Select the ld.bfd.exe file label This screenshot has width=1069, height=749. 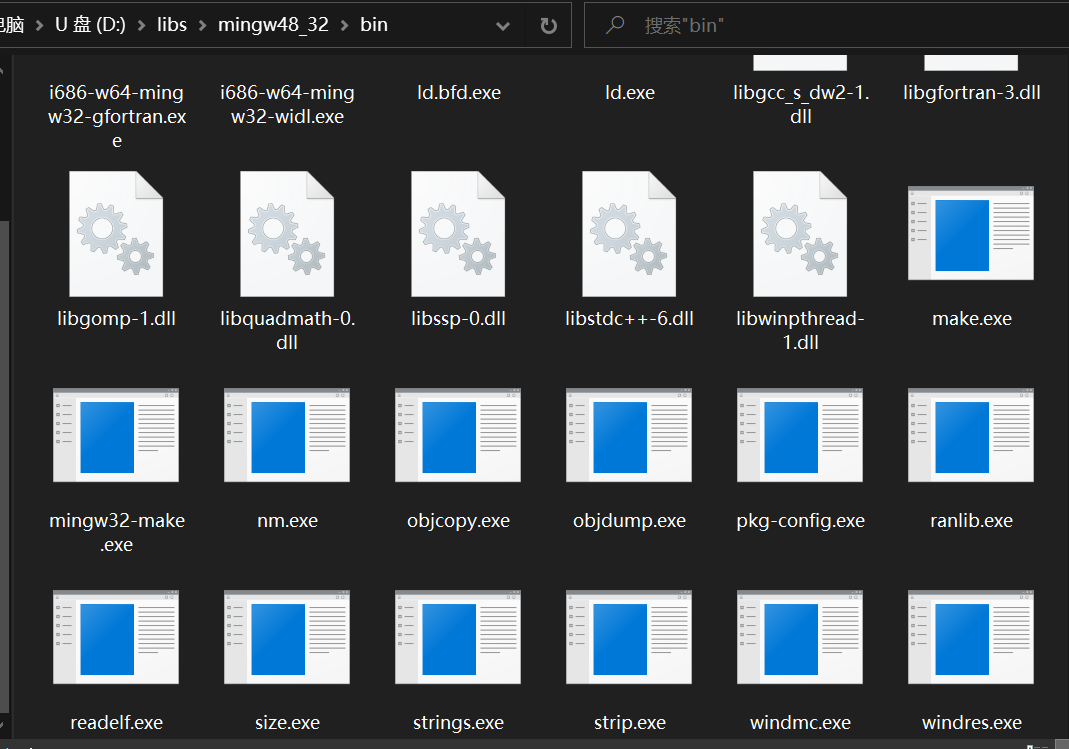click(x=458, y=93)
